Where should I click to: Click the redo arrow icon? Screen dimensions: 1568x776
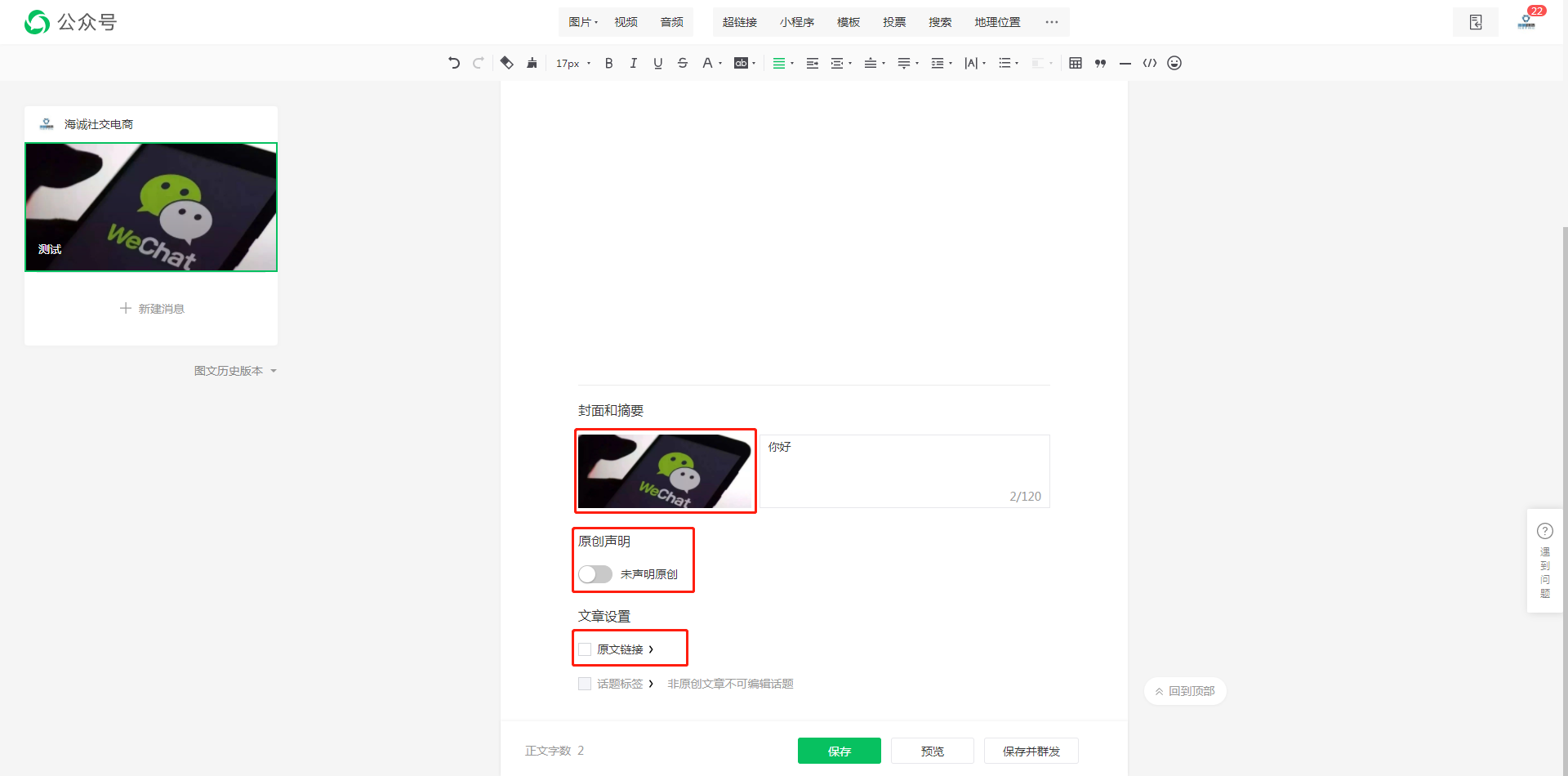pyautogui.click(x=479, y=63)
